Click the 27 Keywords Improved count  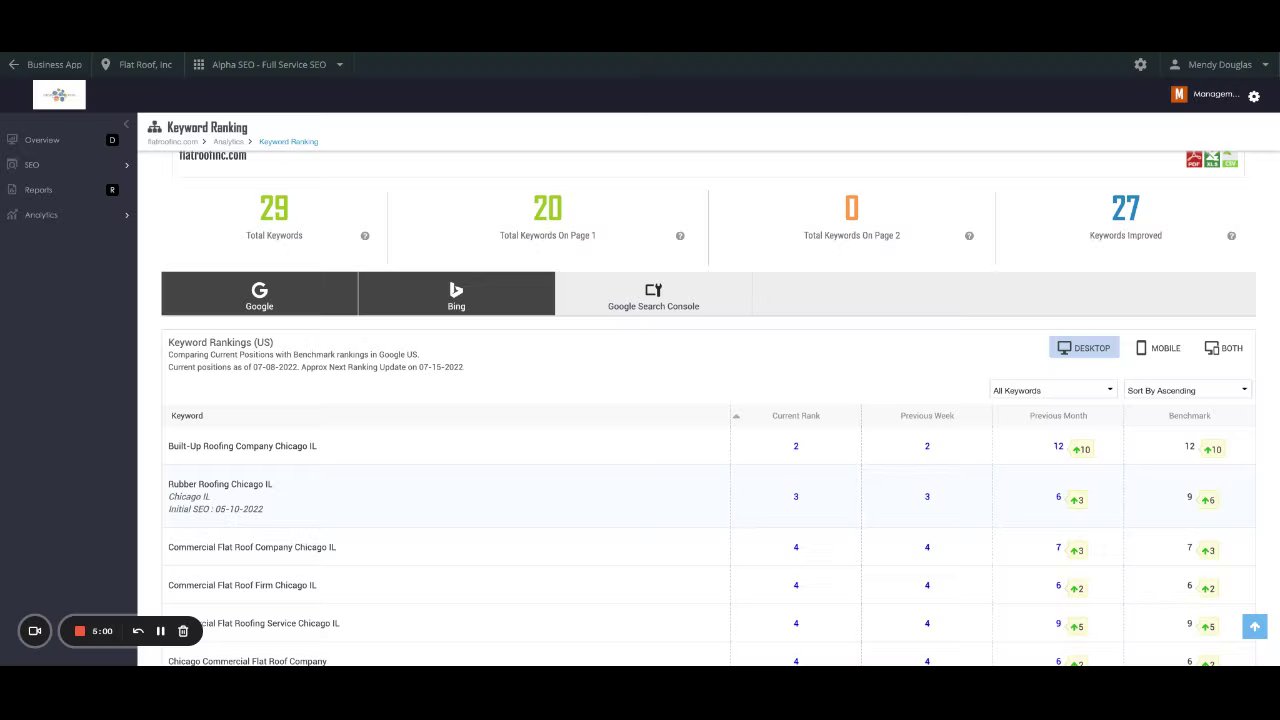(x=1125, y=208)
